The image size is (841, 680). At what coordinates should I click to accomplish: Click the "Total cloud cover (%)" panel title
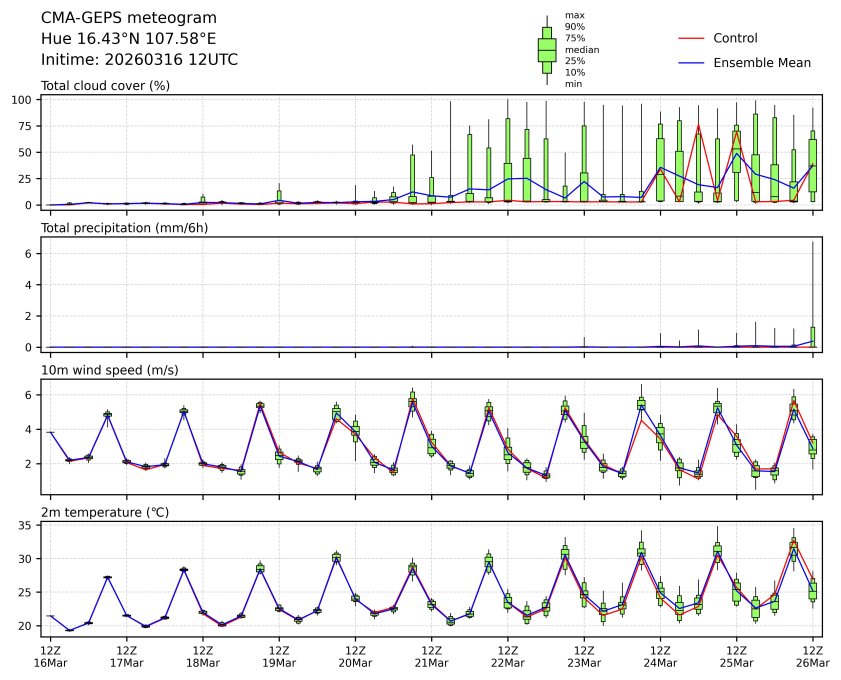click(x=105, y=85)
